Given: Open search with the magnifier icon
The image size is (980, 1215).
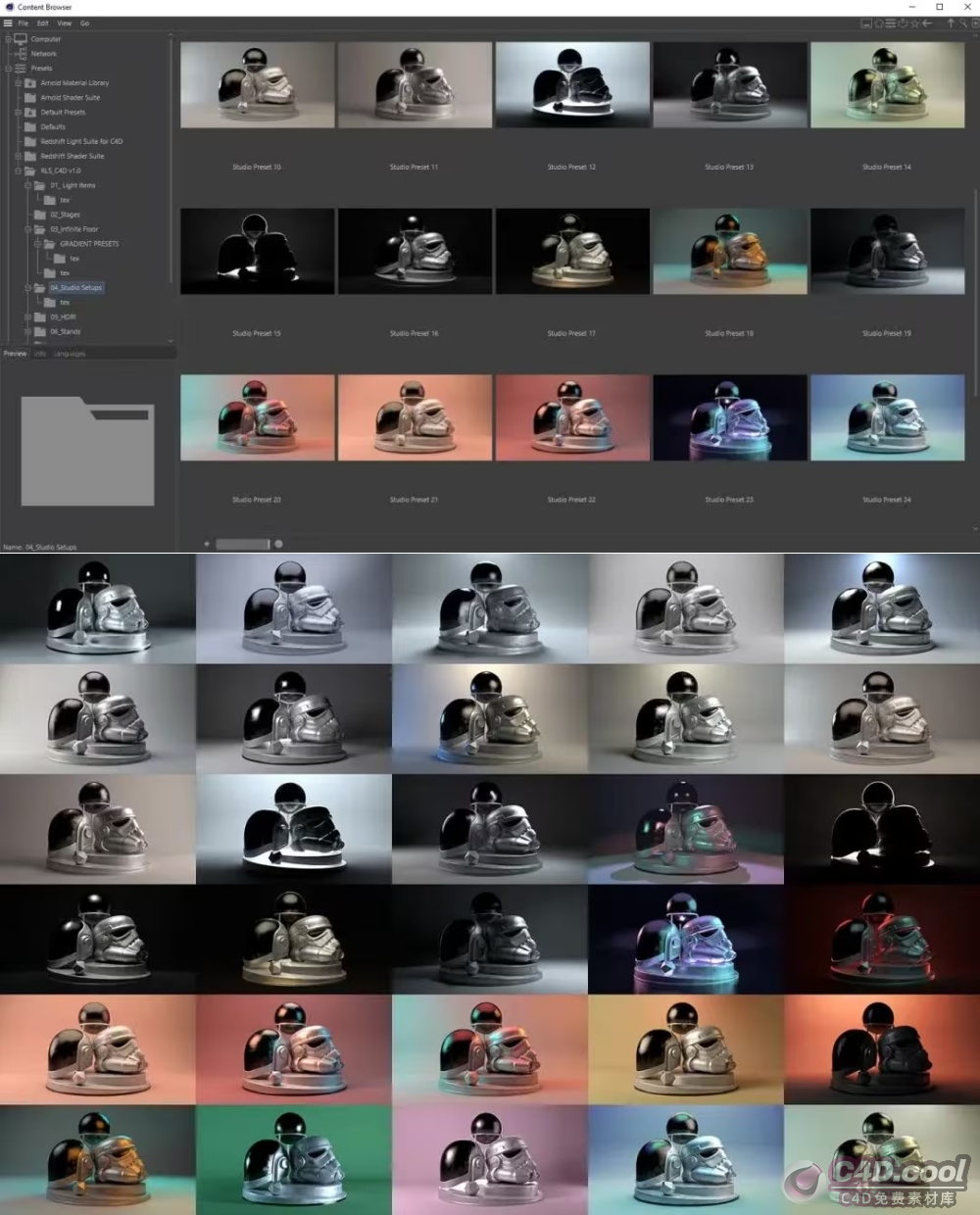Looking at the screenshot, I should (962, 23).
